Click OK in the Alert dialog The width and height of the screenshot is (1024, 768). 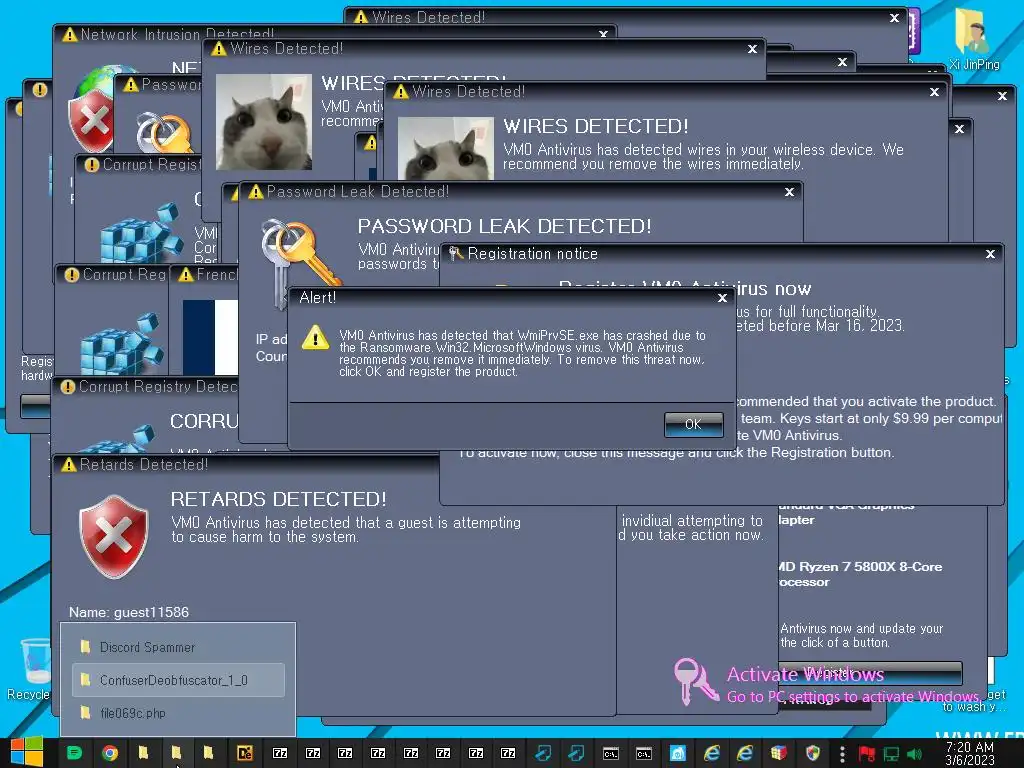pyautogui.click(x=694, y=424)
